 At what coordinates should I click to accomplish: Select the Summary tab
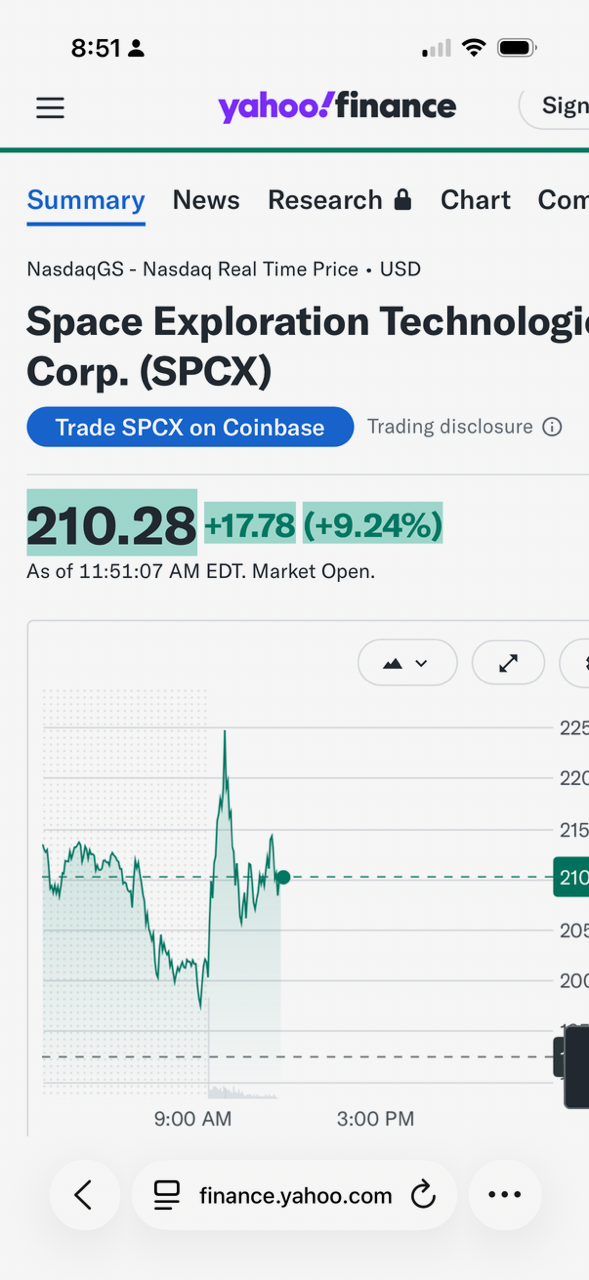coord(86,200)
